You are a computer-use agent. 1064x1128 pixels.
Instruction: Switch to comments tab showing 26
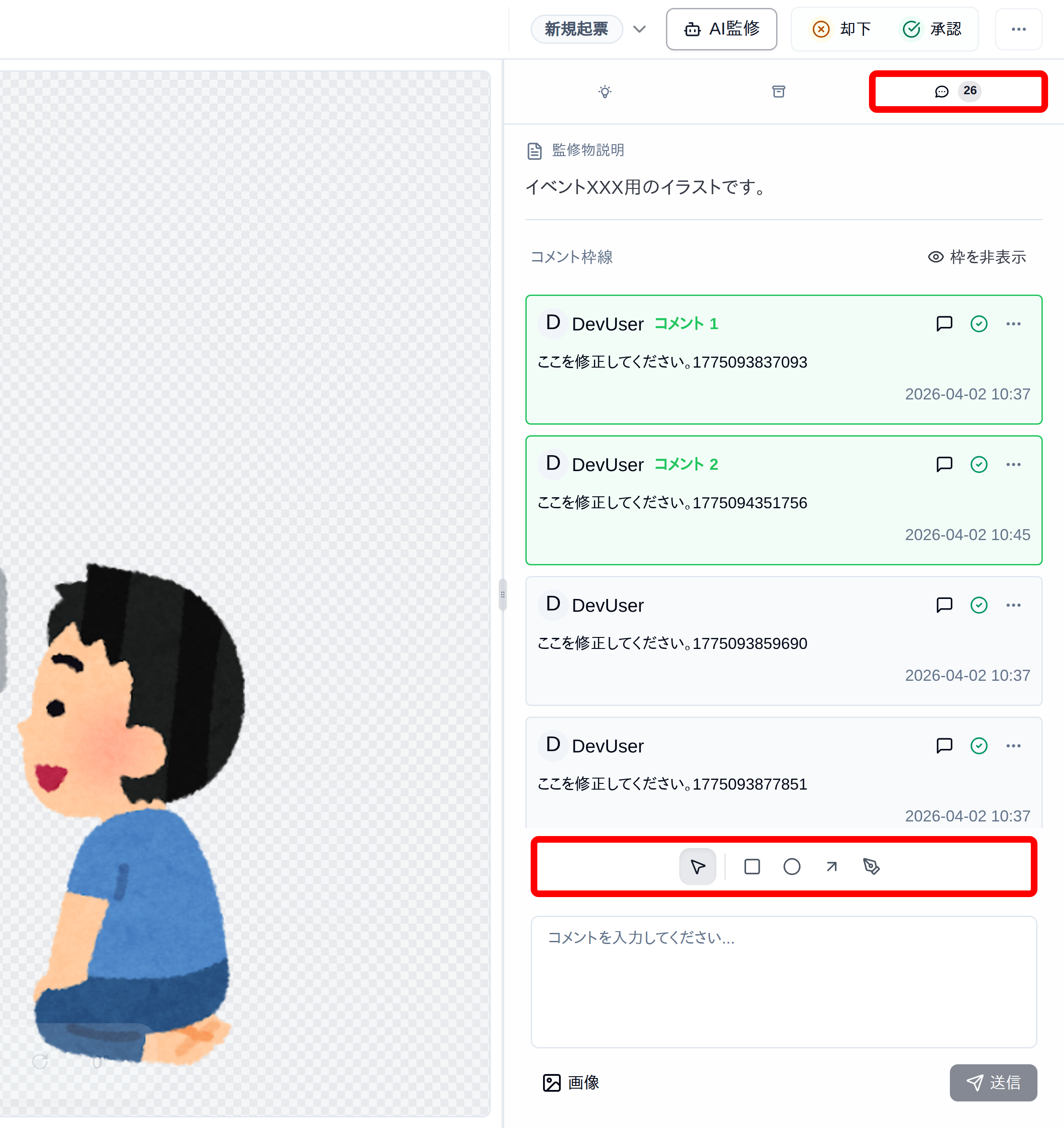coord(957,92)
